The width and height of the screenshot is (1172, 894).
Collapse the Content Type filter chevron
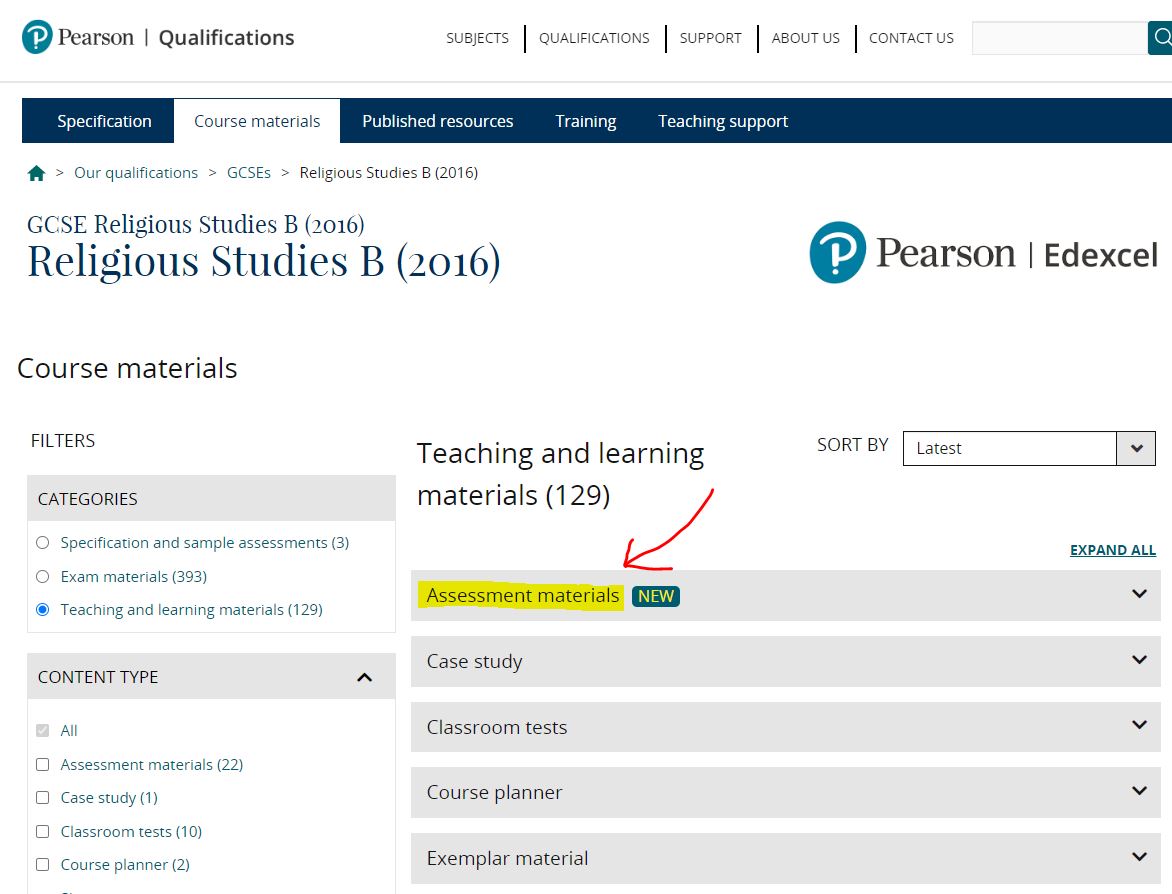coord(365,677)
